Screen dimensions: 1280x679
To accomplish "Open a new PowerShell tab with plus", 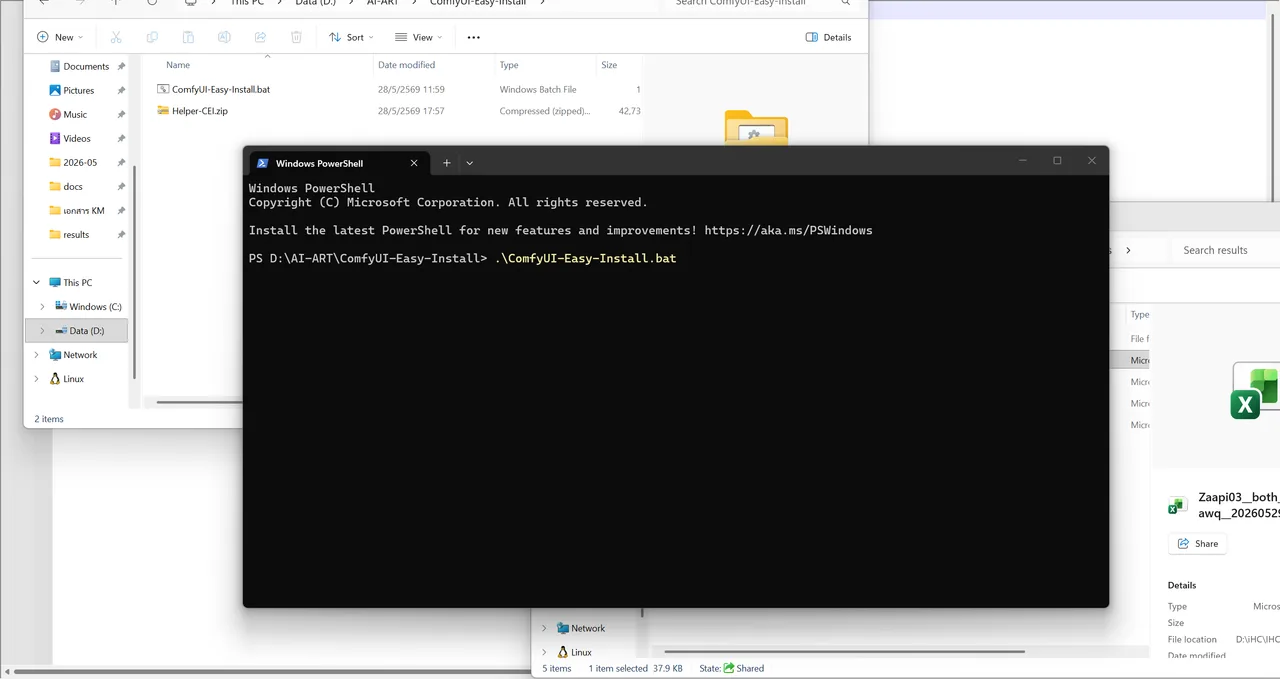I will coord(447,163).
